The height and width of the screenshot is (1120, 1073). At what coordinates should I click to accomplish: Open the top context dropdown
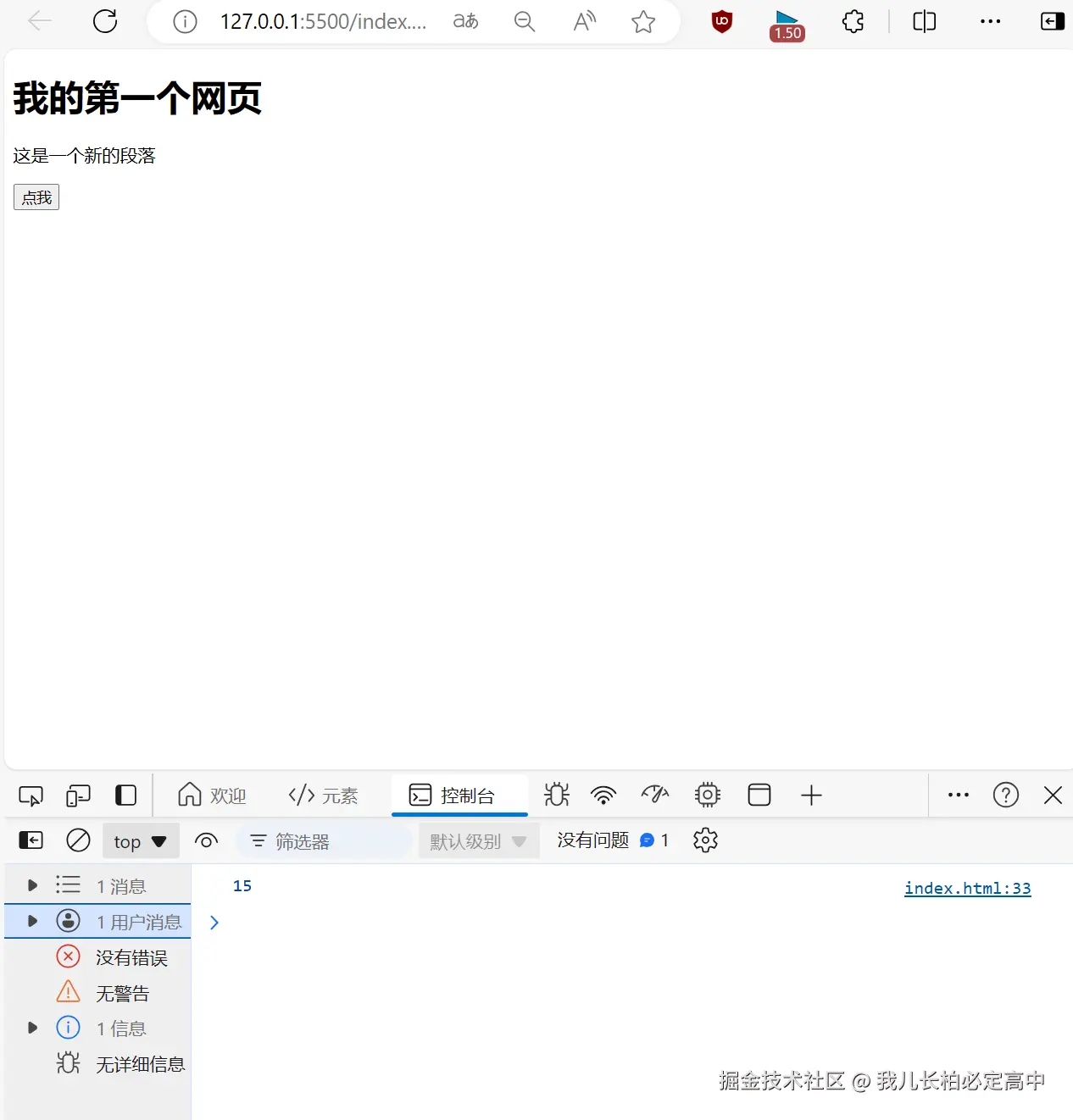[x=141, y=841]
